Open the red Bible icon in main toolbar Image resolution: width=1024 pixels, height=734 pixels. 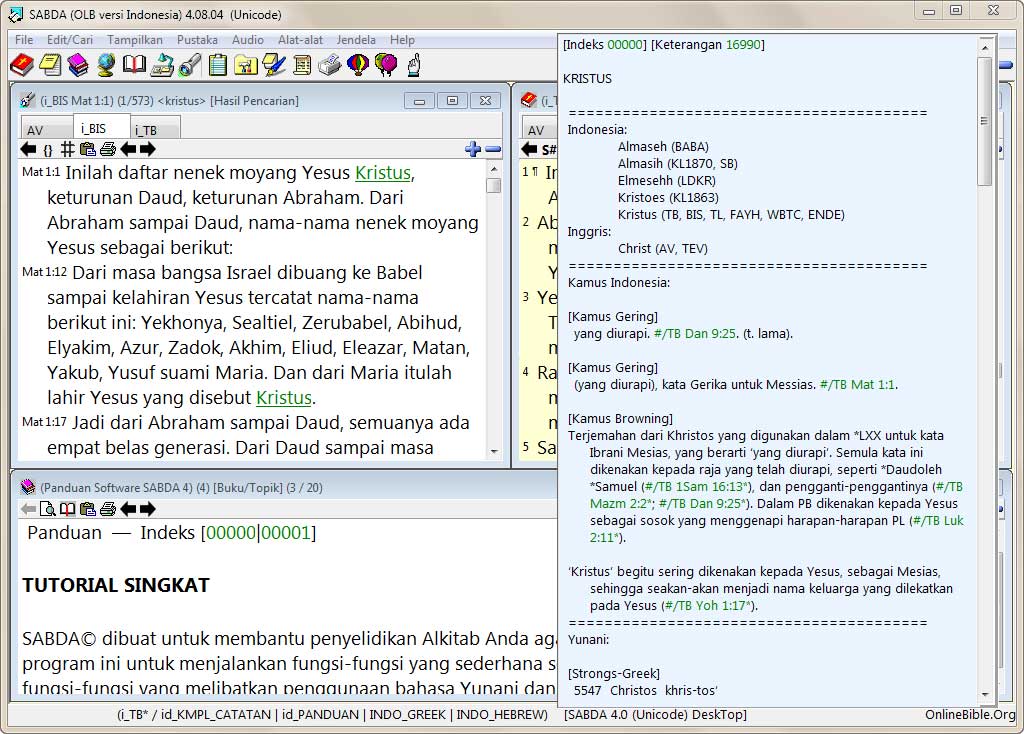tap(22, 65)
